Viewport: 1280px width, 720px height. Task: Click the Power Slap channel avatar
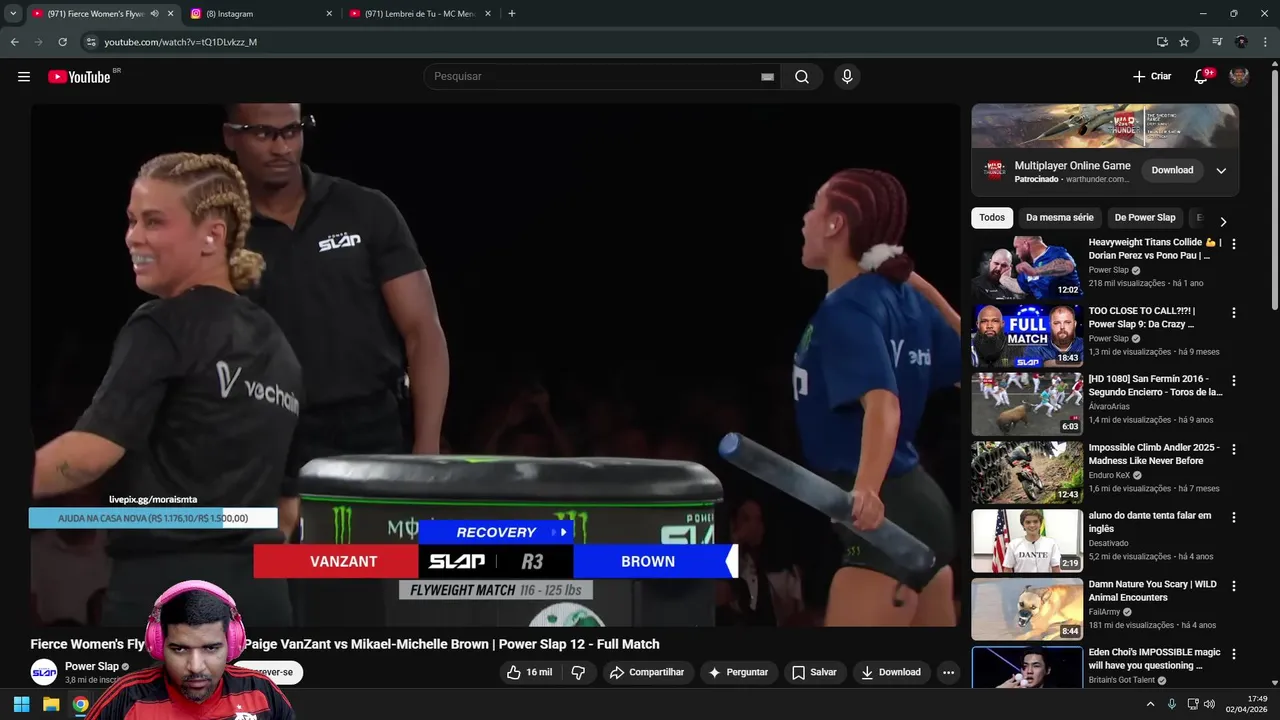pos(44,672)
